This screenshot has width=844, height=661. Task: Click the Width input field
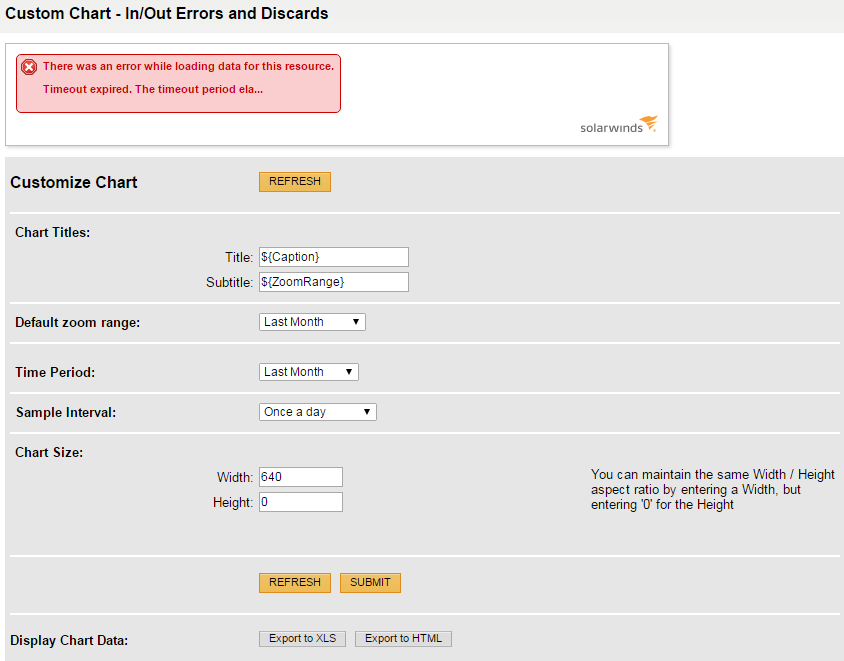tap(301, 477)
